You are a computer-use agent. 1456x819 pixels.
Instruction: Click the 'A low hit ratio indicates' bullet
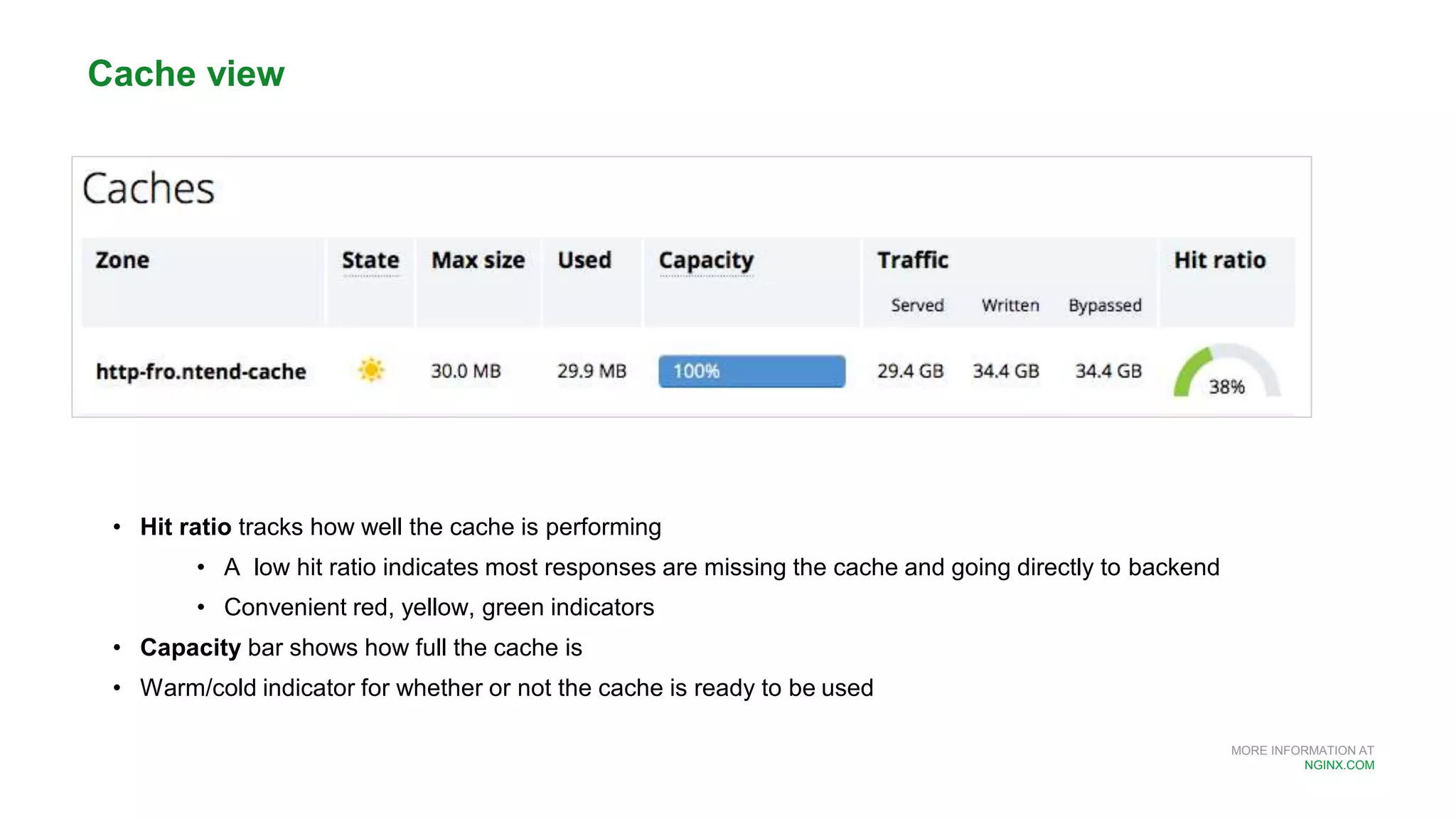[x=722, y=567]
